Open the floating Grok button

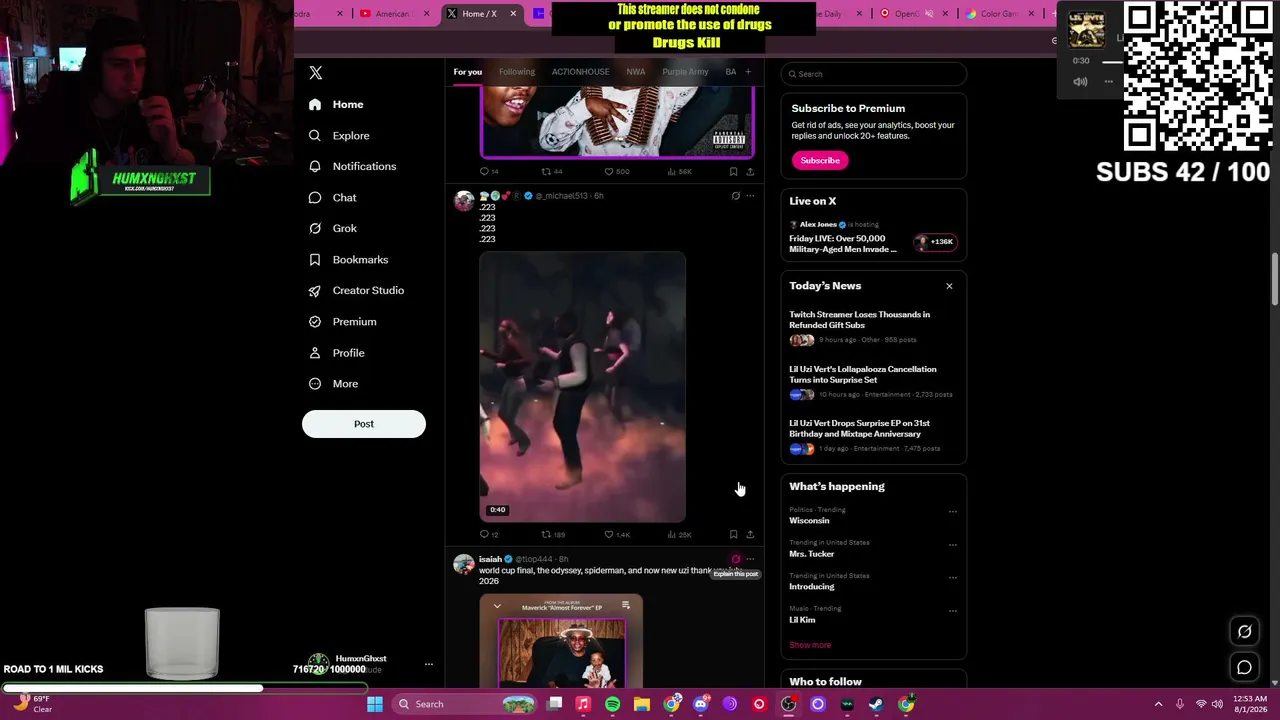tap(1244, 631)
